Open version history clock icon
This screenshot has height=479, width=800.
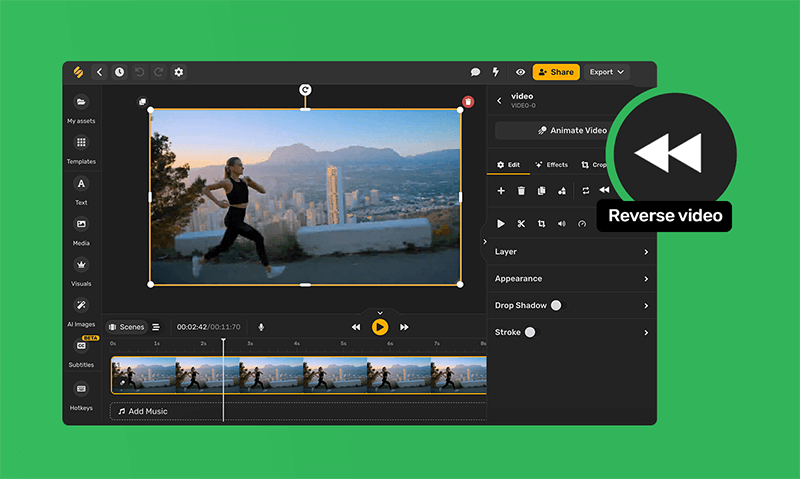[x=119, y=72]
